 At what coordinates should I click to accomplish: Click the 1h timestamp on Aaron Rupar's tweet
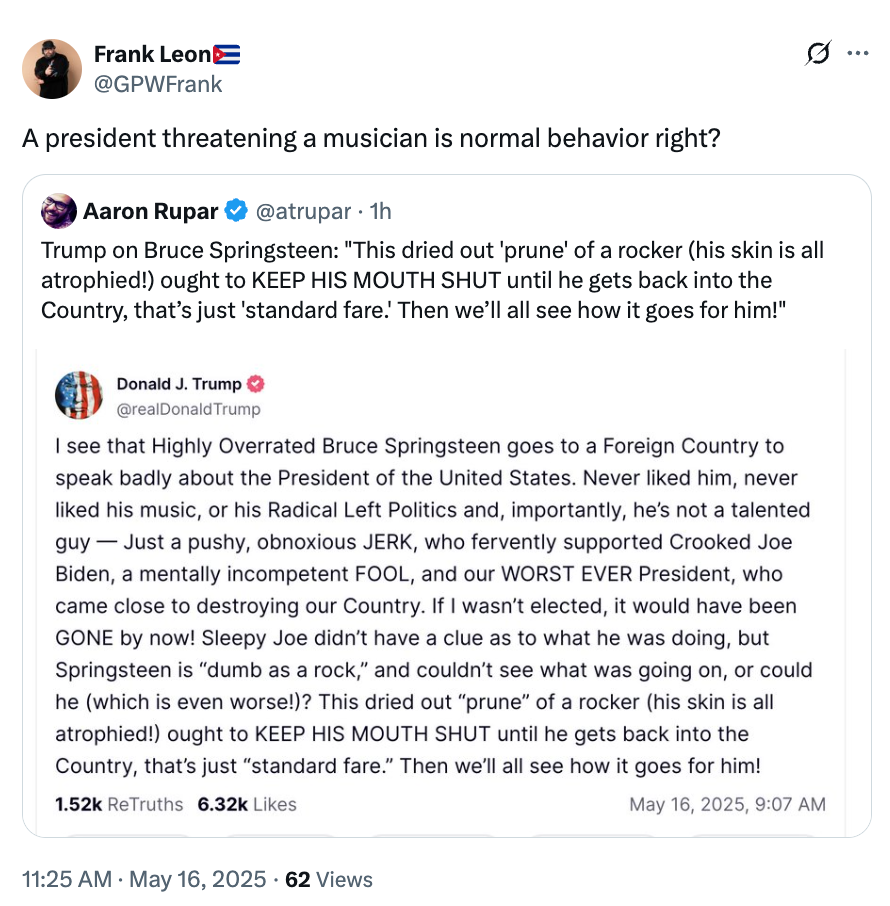(381, 211)
